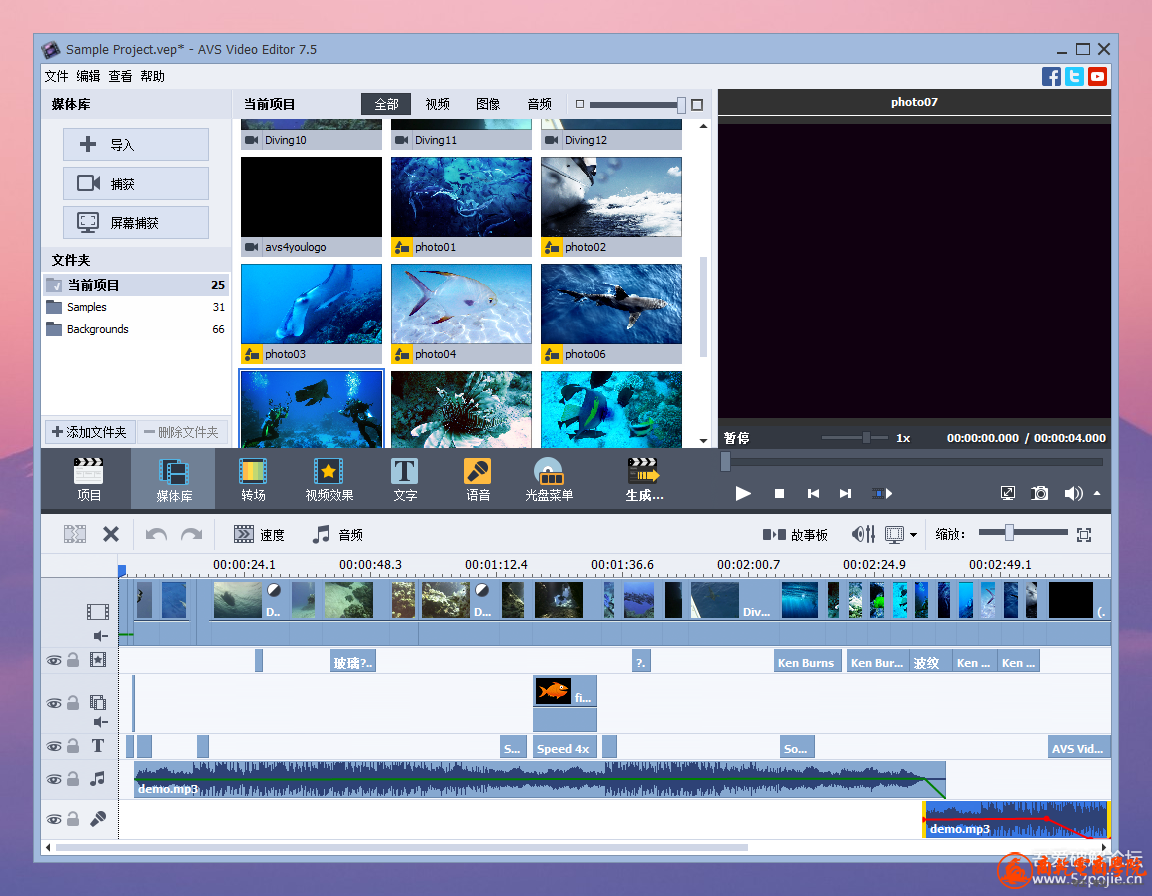Hide the video overlay track
1152x896 pixels.
[x=54, y=703]
